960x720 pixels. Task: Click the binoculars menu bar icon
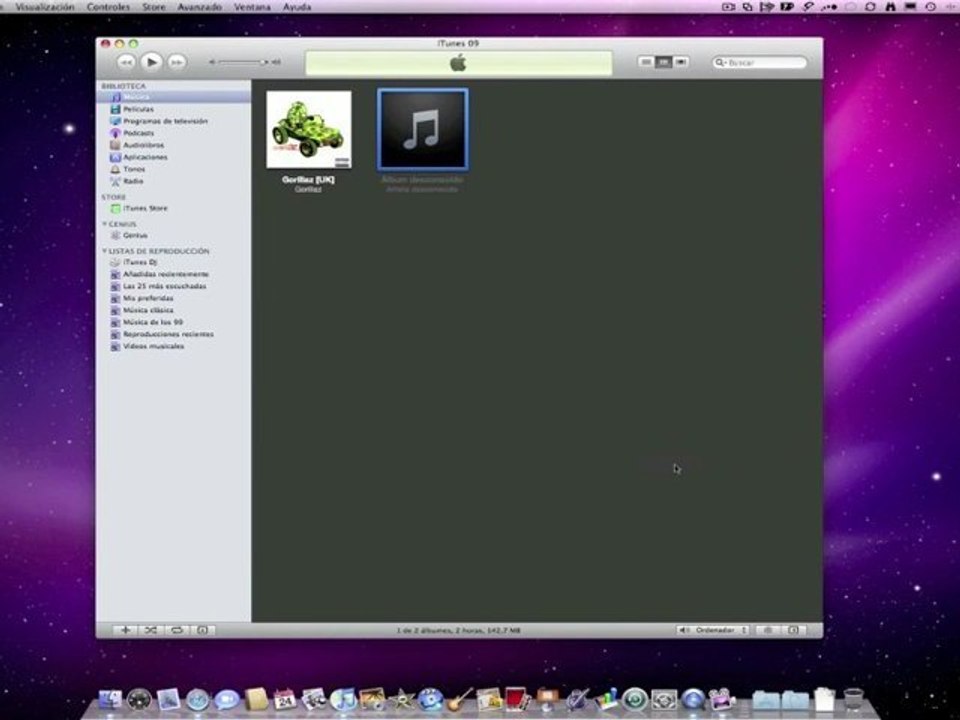pyautogui.click(x=890, y=7)
